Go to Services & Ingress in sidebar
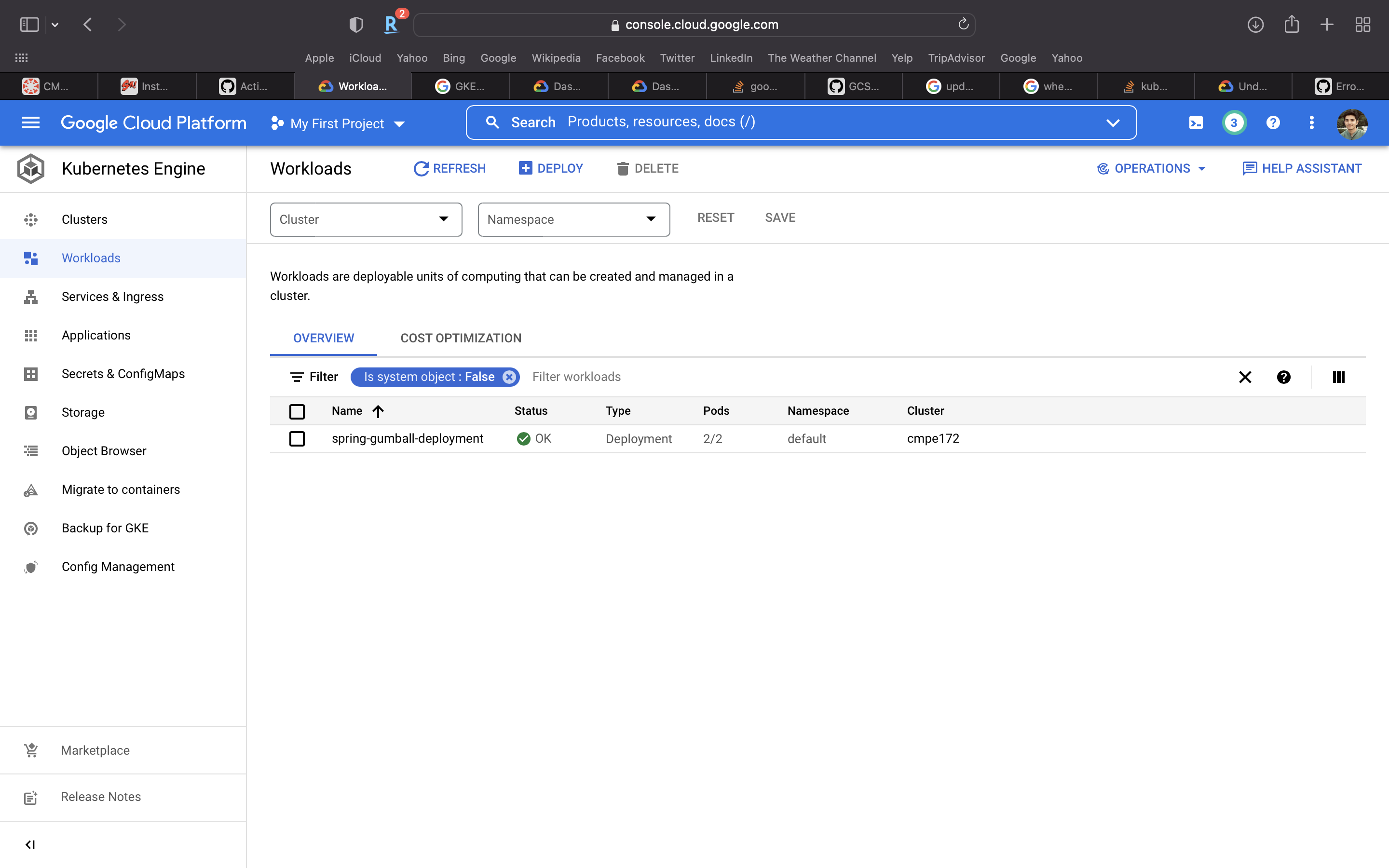This screenshot has height=868, width=1389. click(x=112, y=296)
